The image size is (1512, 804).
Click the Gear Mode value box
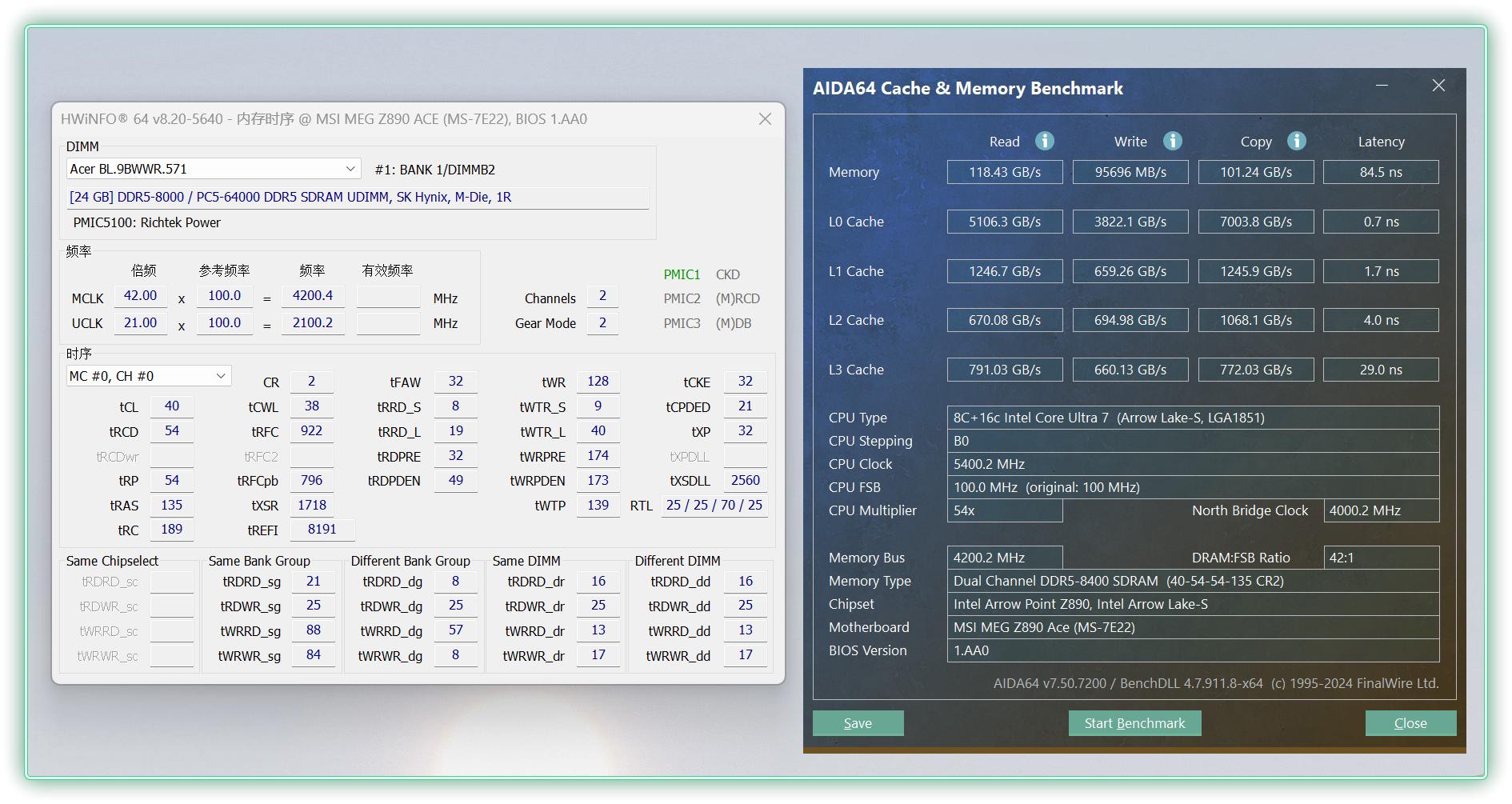point(602,323)
